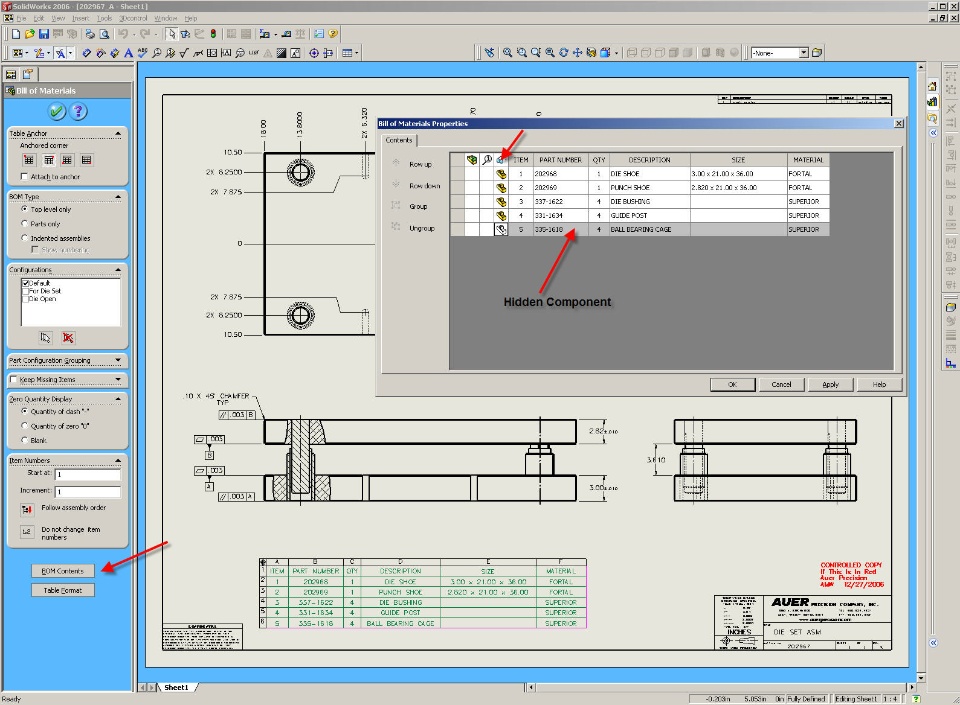This screenshot has height=705, width=960.
Task: Click the Note annotation tool (letter A)
Action: click(129, 53)
